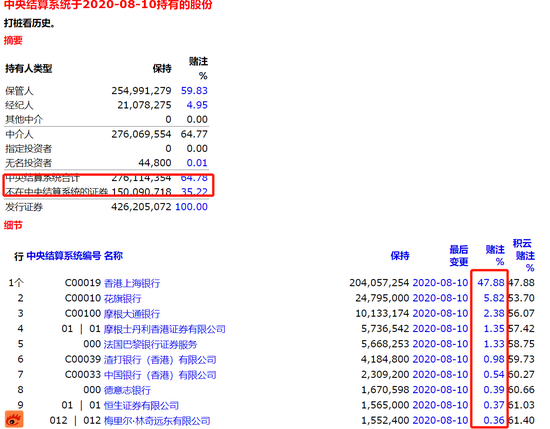Sort by 名称 column header
Image resolution: width=550 pixels, height=429 pixels.
click(x=113, y=256)
